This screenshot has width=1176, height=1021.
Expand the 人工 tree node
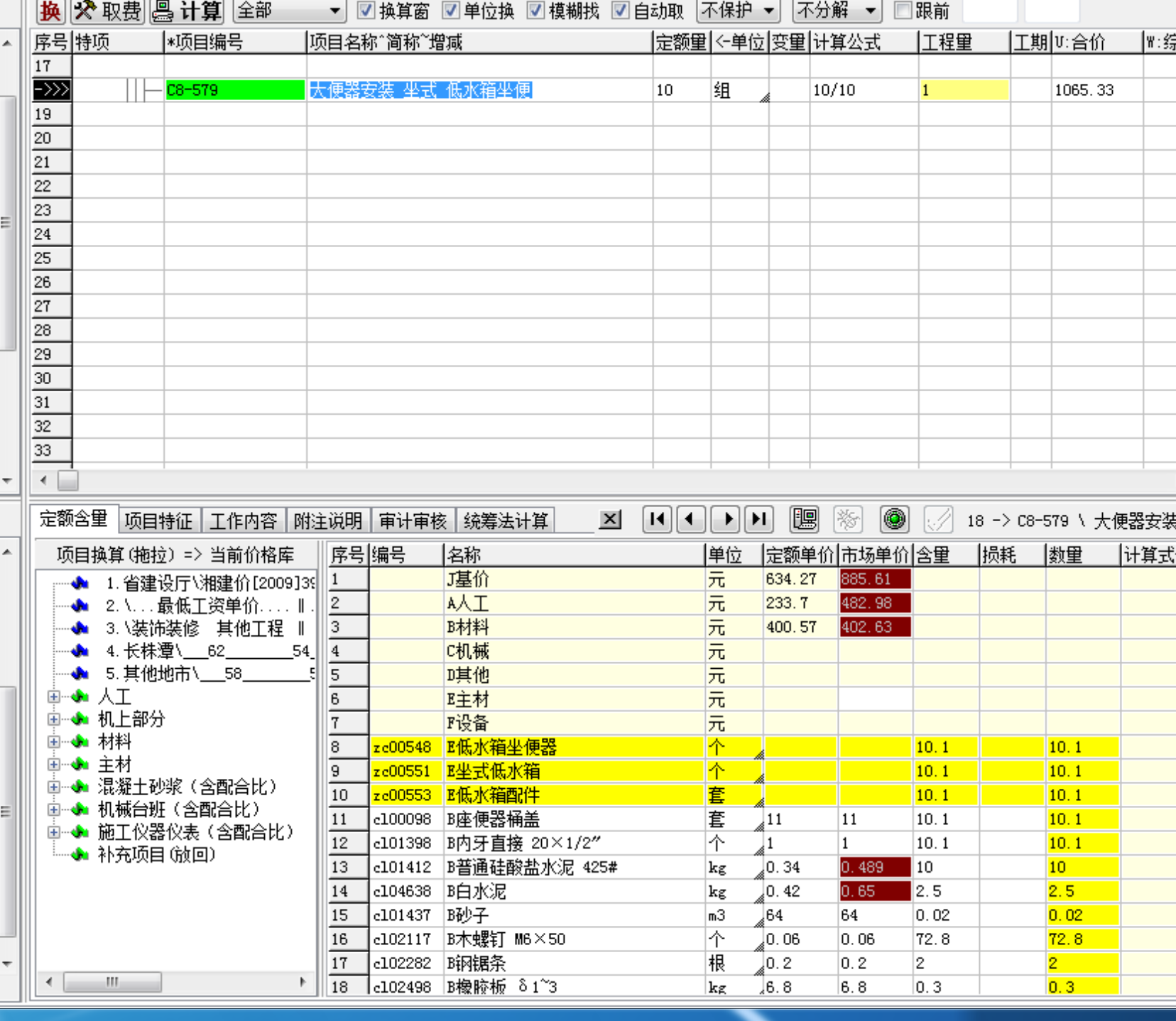pyautogui.click(x=54, y=697)
